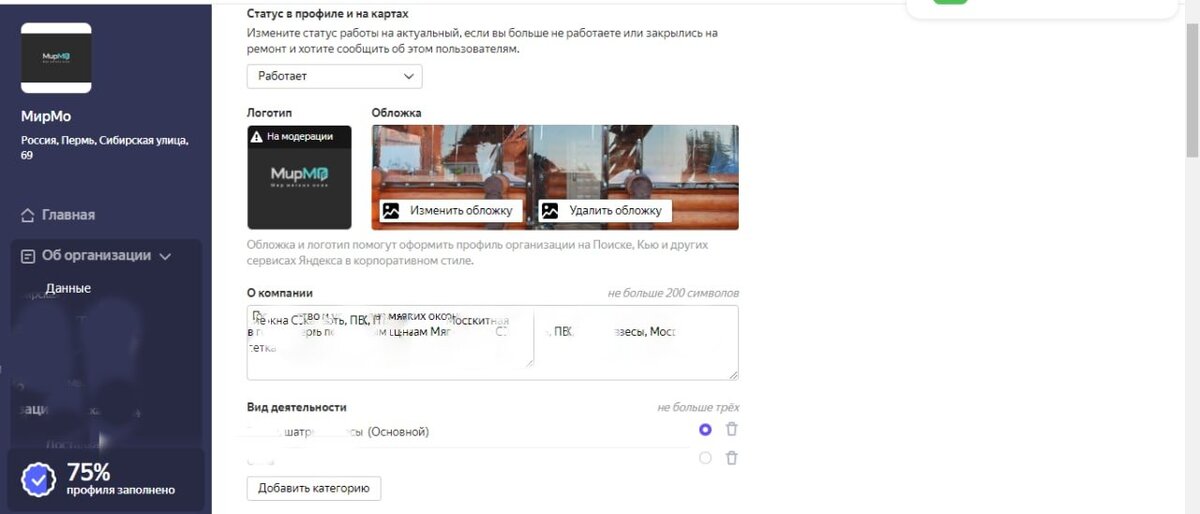
Task: Select the second category radio button
Action: [706, 458]
